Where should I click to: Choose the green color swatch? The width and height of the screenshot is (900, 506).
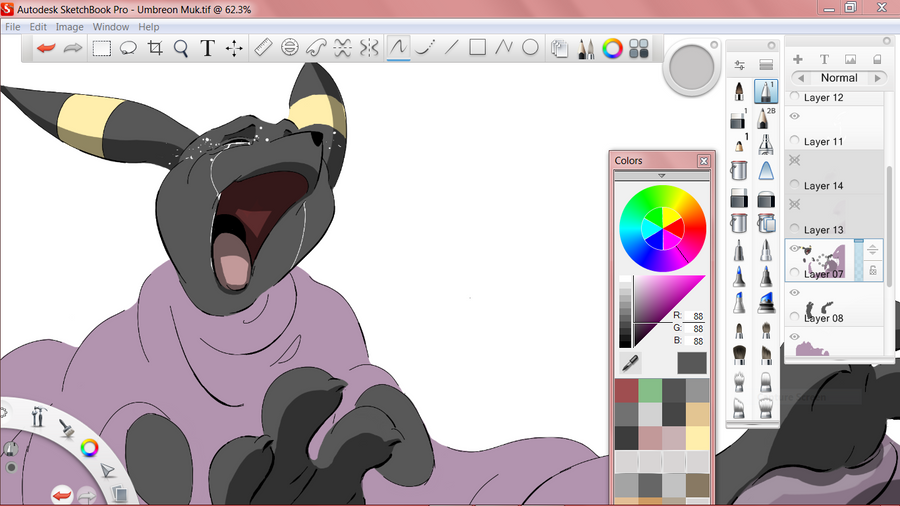(650, 391)
